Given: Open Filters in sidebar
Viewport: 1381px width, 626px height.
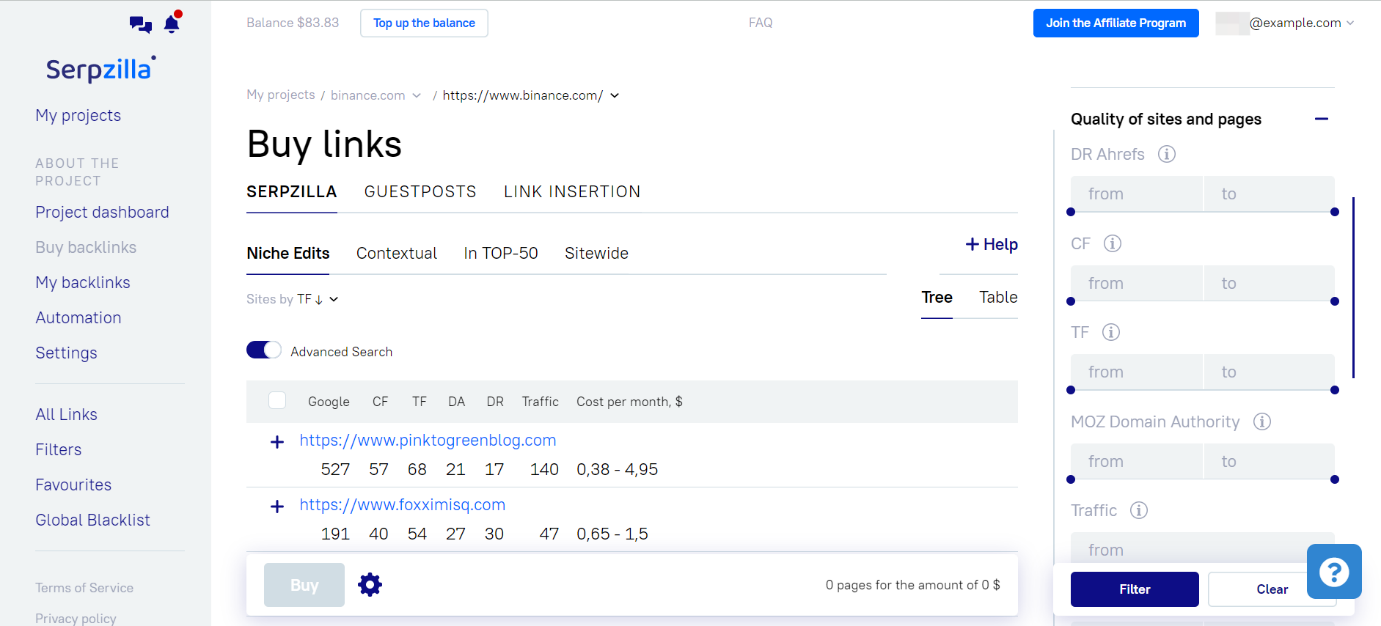Looking at the screenshot, I should click(x=58, y=449).
